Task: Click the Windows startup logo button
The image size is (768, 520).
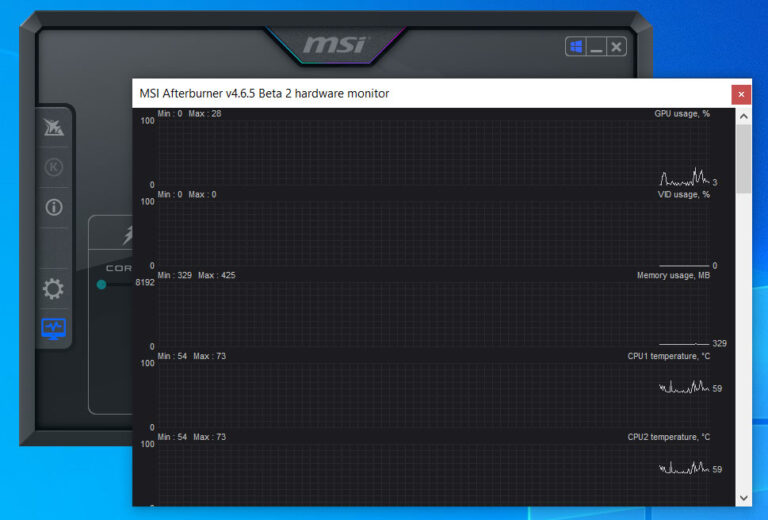Action: coord(576,47)
